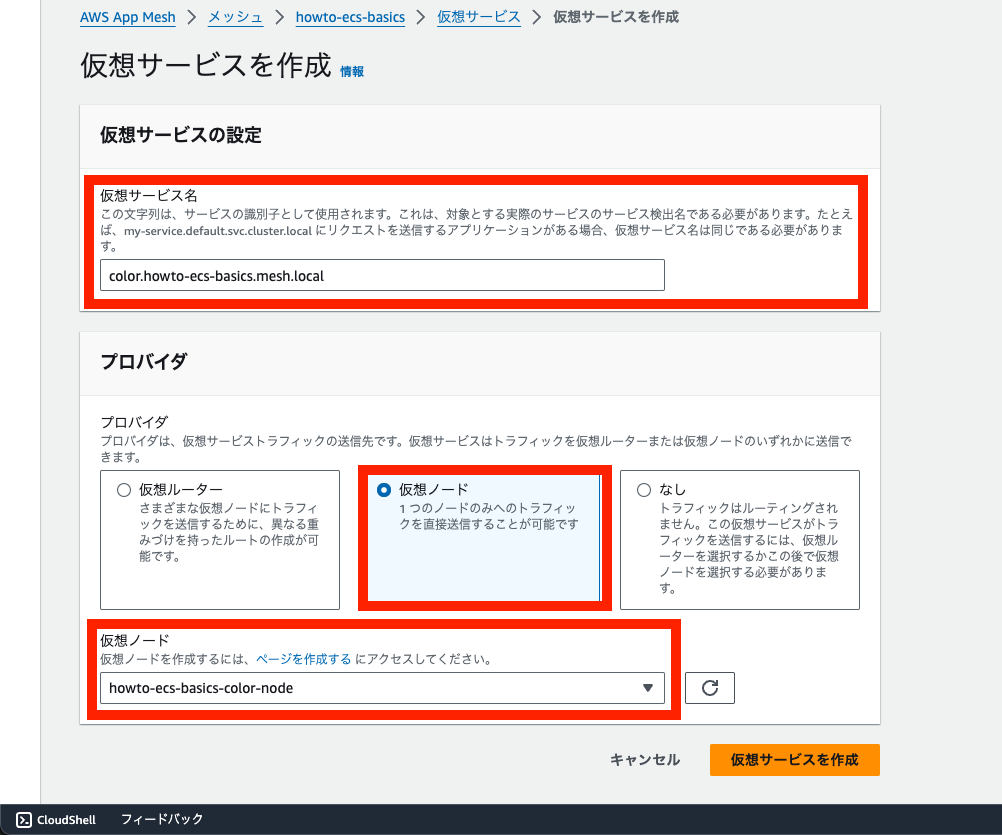
Task: Navigate to the 仮想サービス breadcrumb link
Action: pos(479,17)
